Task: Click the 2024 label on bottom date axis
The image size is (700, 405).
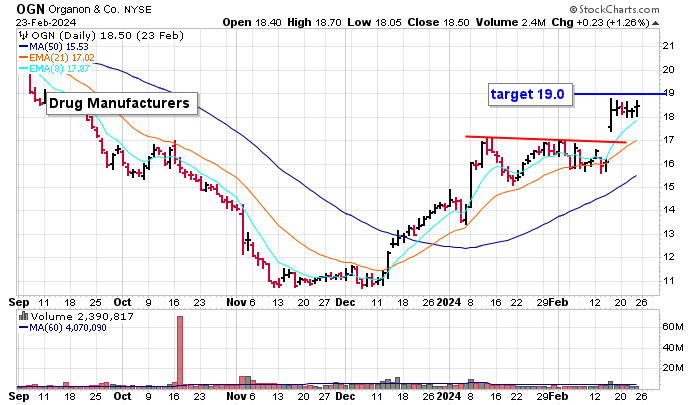Action: pyautogui.click(x=449, y=397)
